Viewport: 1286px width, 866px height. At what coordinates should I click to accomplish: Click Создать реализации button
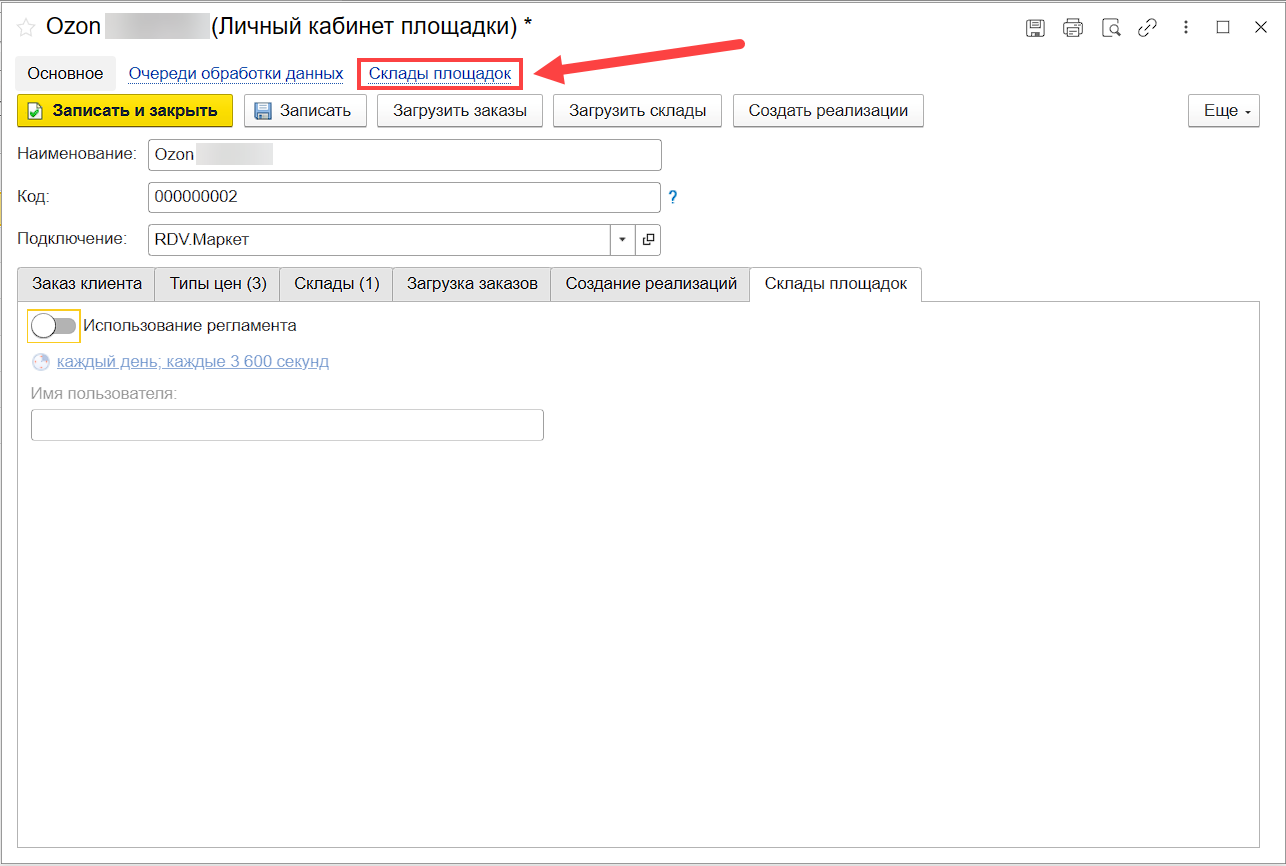[x=828, y=111]
